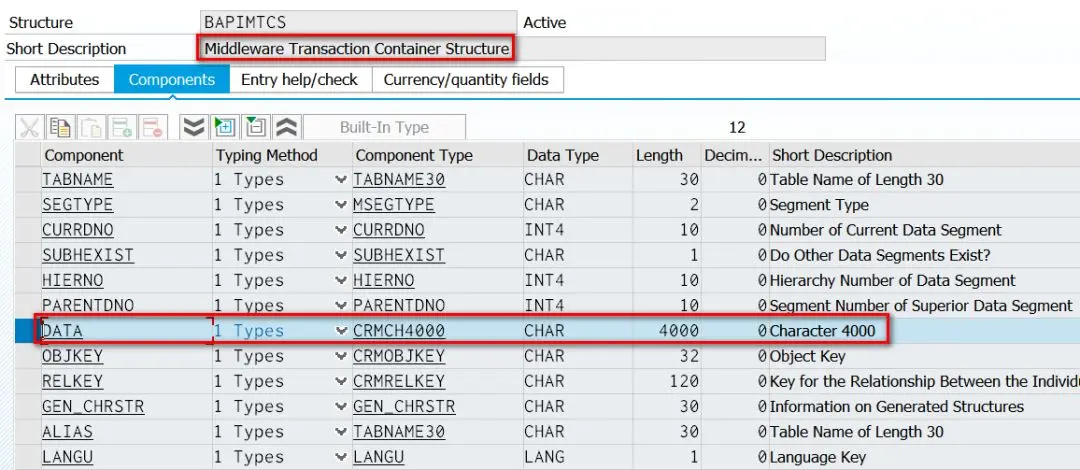This screenshot has height=470, width=1080.
Task: Open the Currency/quantity fields tab
Action: click(466, 80)
